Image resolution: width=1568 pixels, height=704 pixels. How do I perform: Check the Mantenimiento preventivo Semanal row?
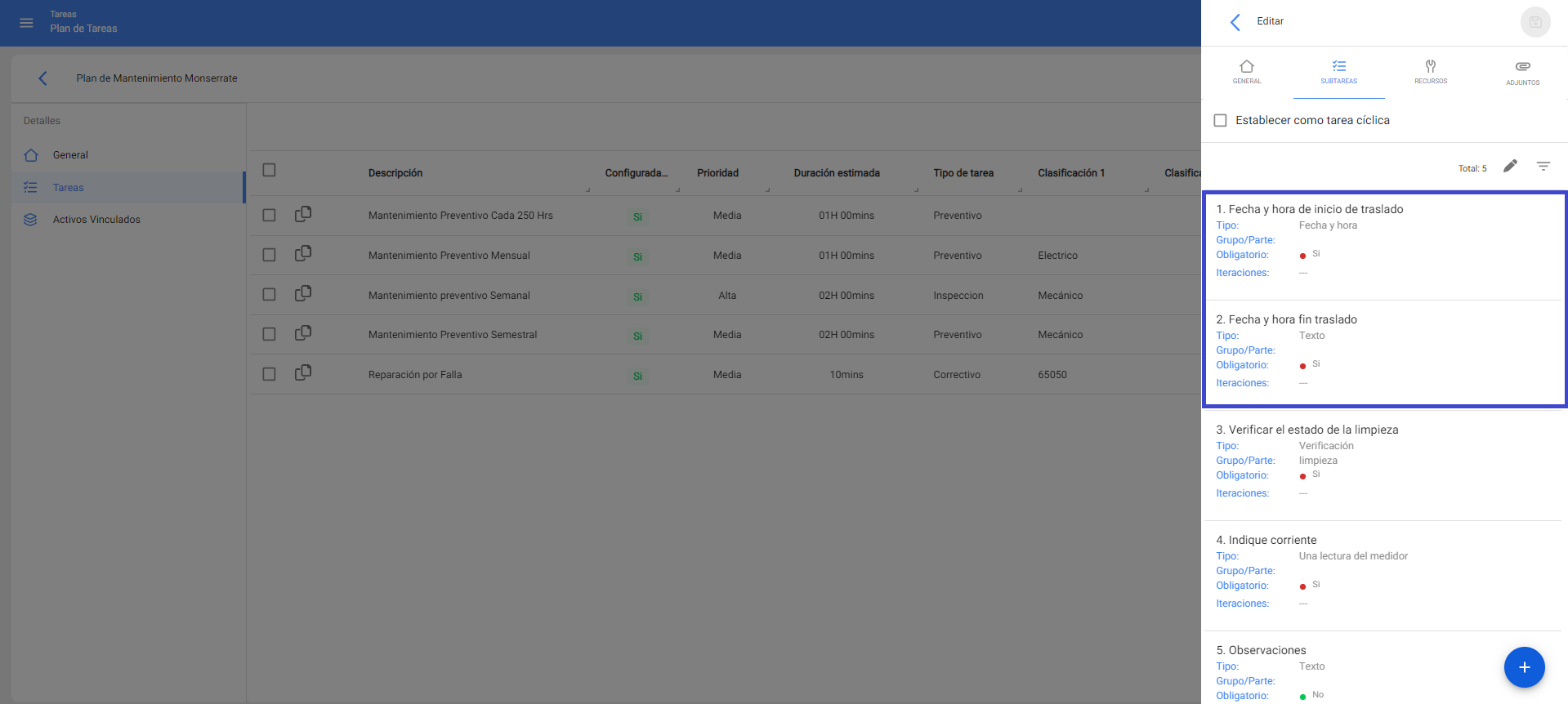point(269,295)
